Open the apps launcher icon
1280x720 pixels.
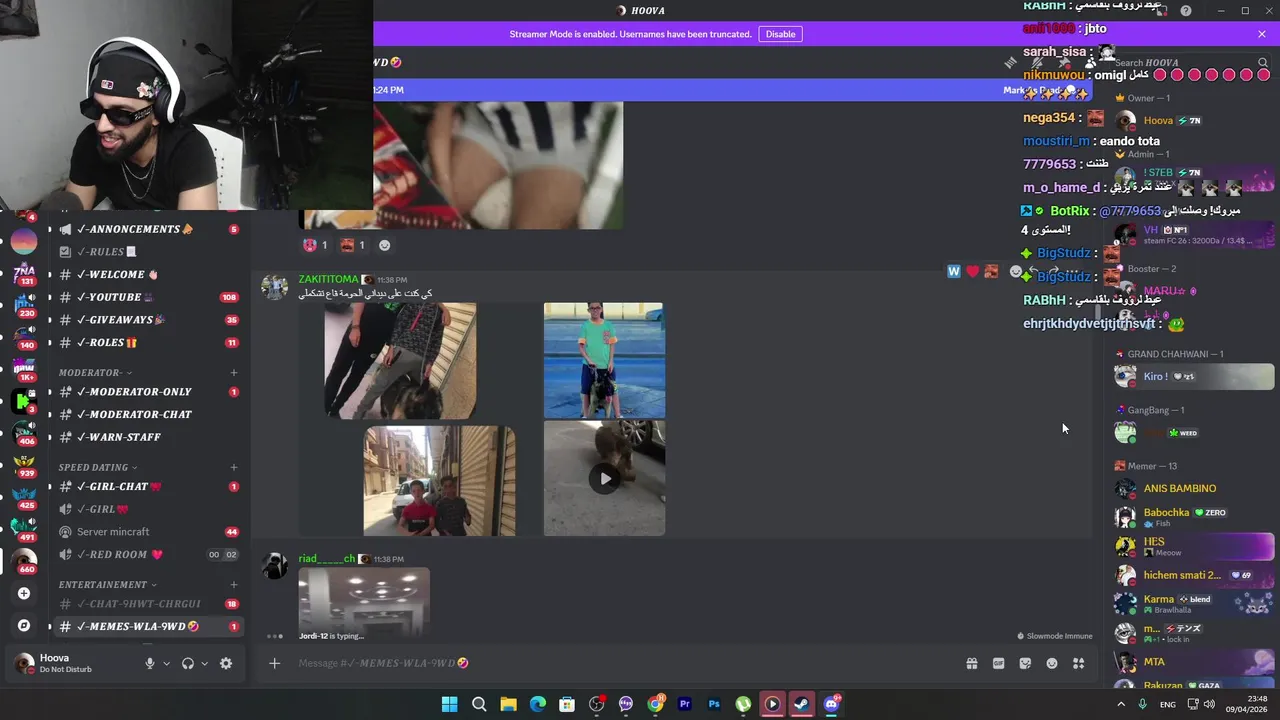1078,663
